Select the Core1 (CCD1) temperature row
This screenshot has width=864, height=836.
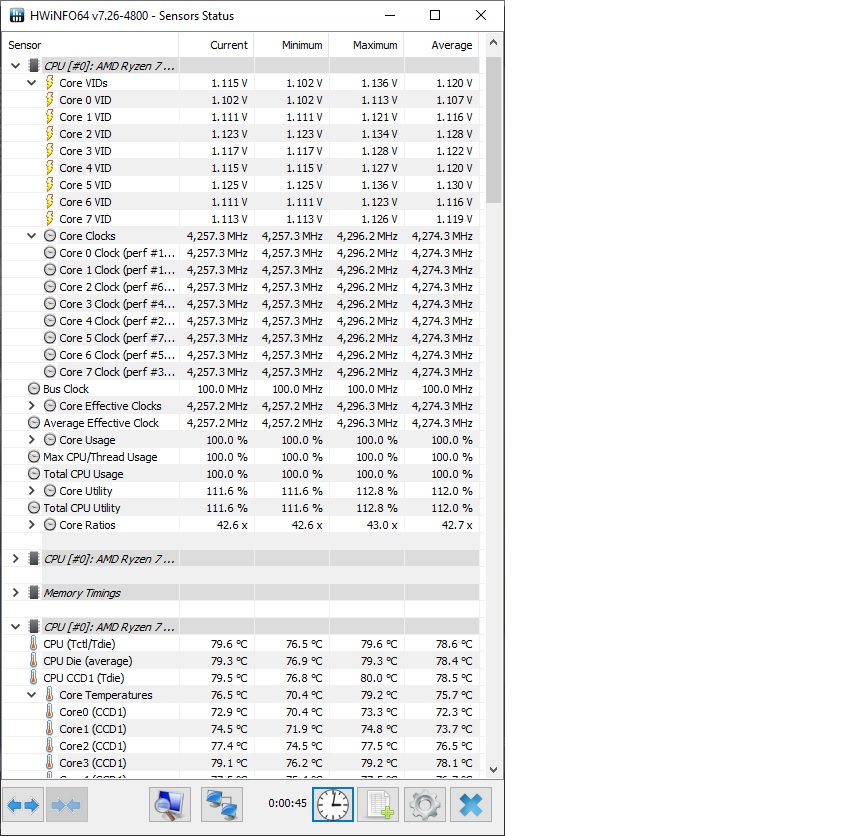(241, 729)
